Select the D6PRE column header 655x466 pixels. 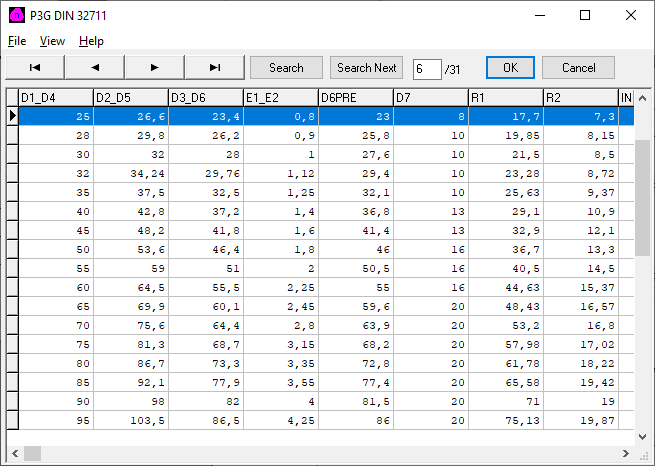(355, 97)
